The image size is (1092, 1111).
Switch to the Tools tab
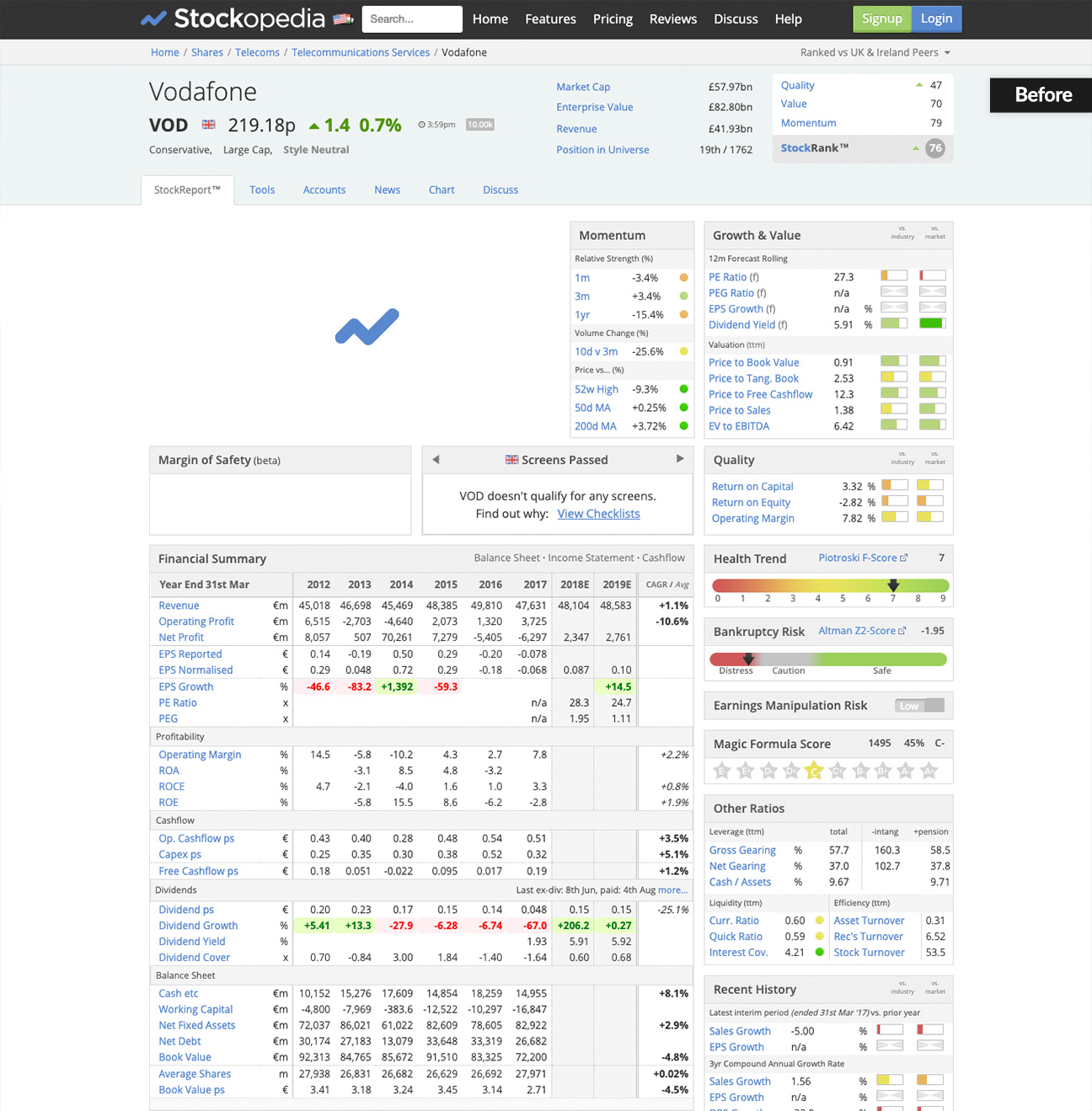tap(262, 190)
